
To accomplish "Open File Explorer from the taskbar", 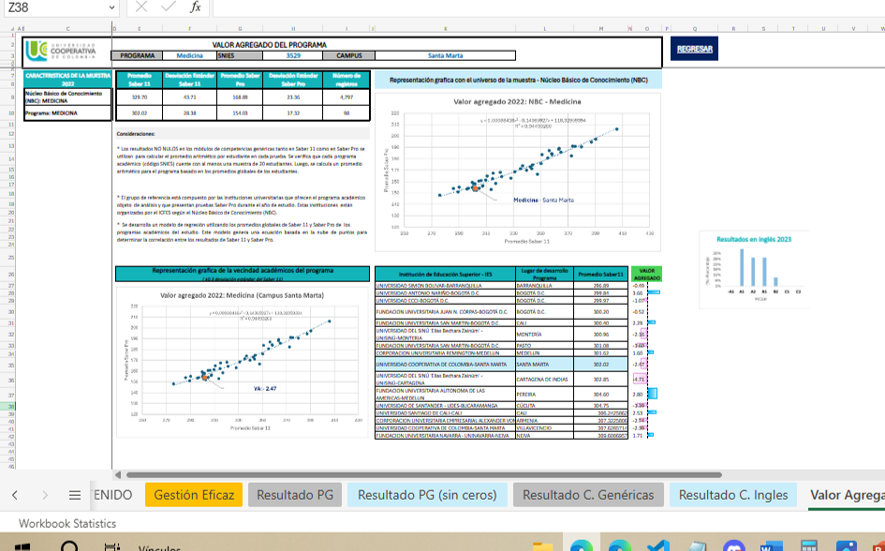I will (543, 546).
